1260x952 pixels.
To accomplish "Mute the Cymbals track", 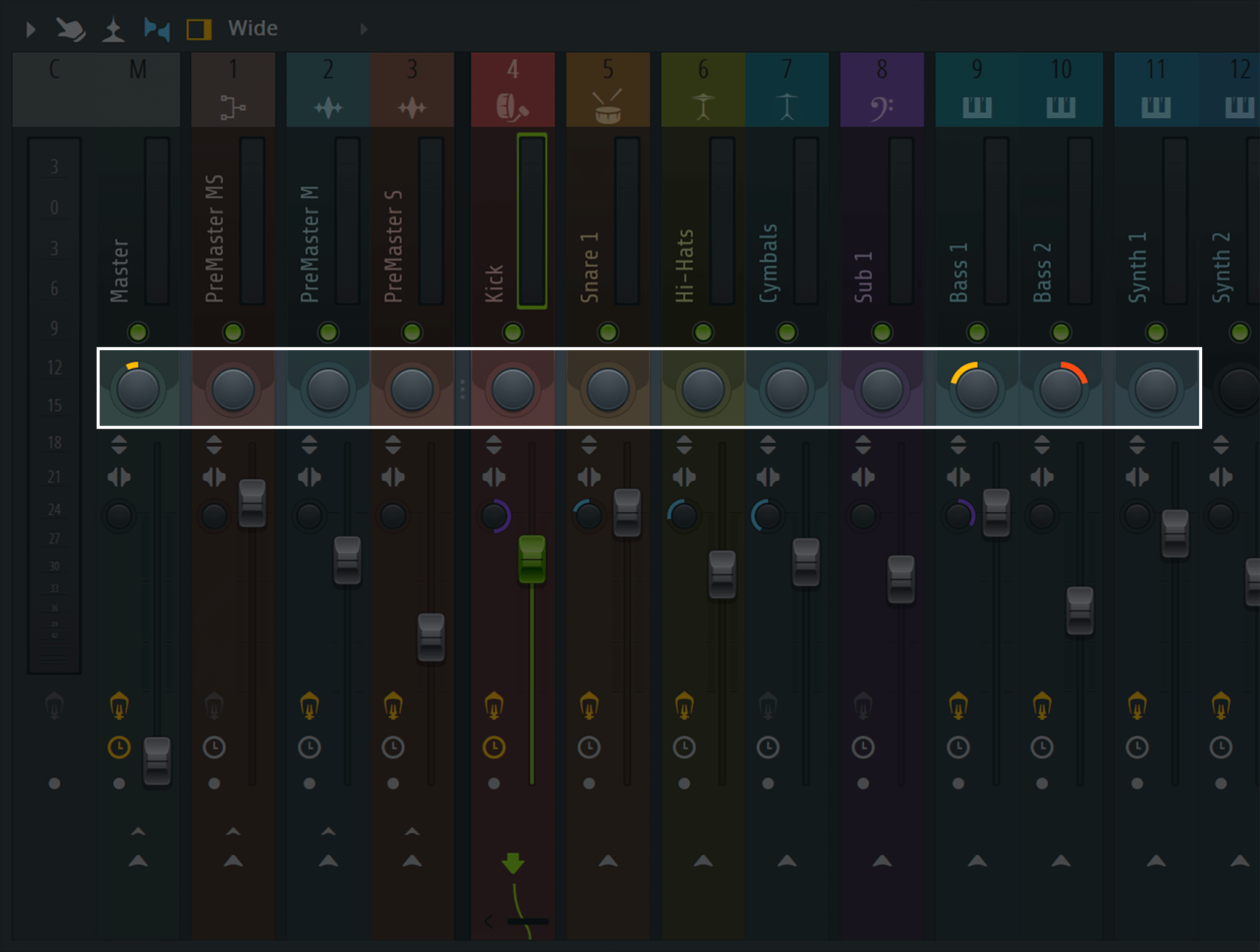I will pyautogui.click(x=786, y=332).
